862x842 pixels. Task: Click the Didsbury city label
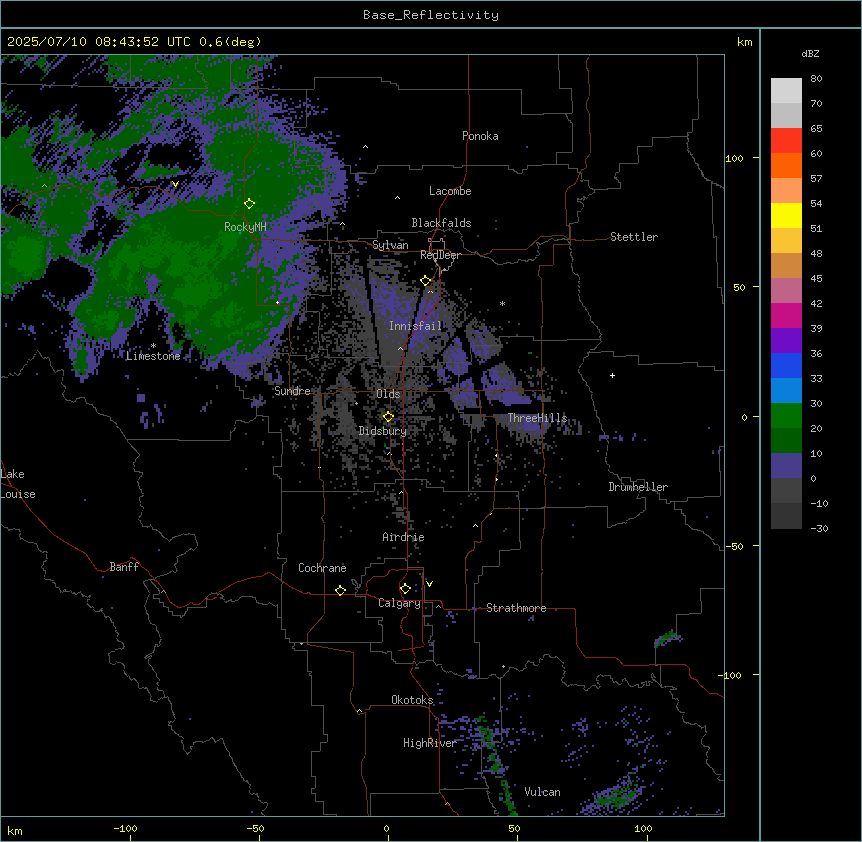(x=383, y=431)
